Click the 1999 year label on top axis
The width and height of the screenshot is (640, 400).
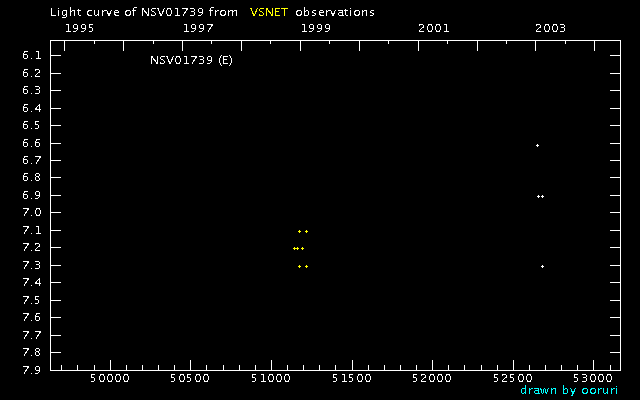pos(315,28)
